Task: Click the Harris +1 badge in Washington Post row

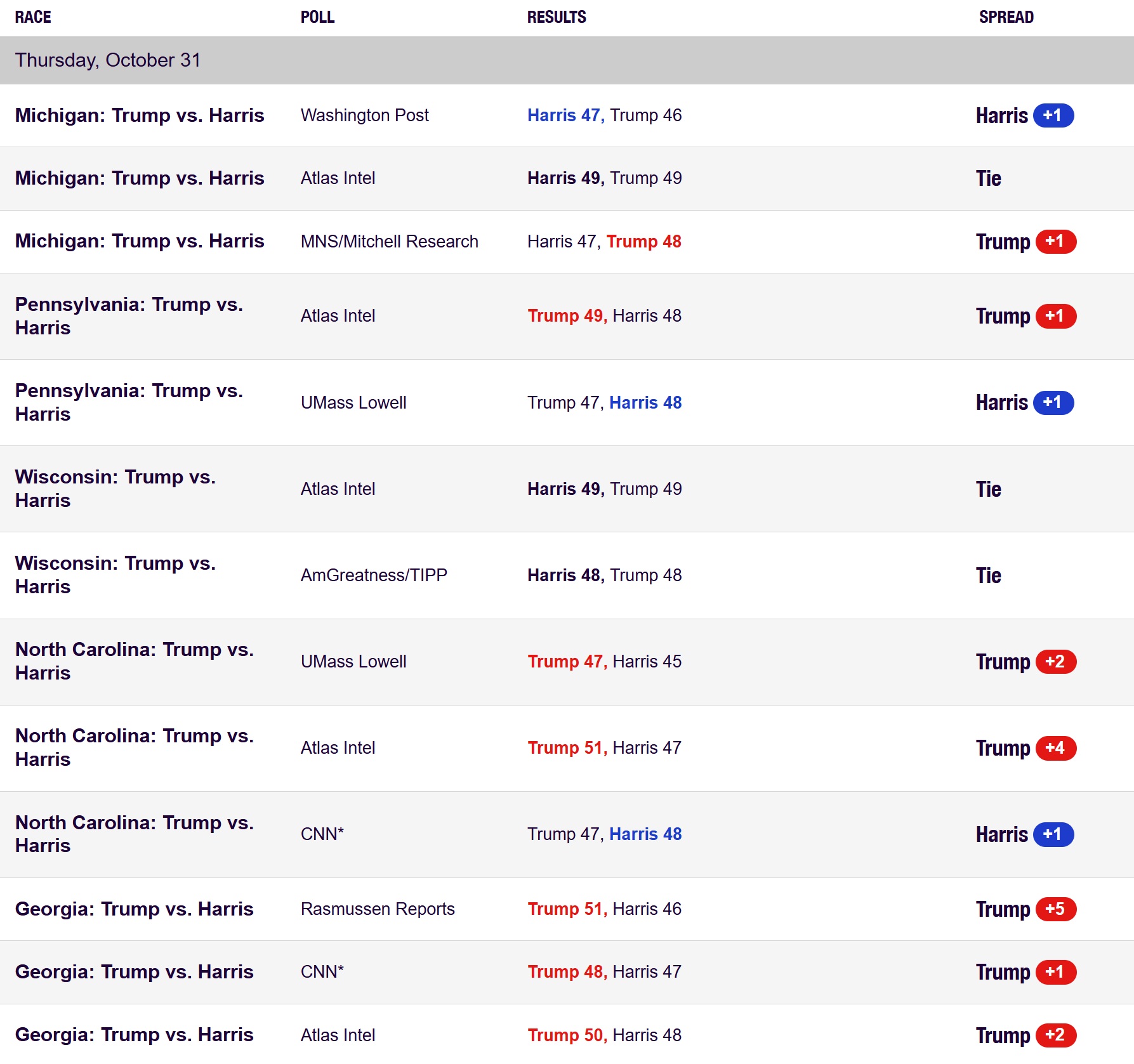Action: pyautogui.click(x=1053, y=115)
